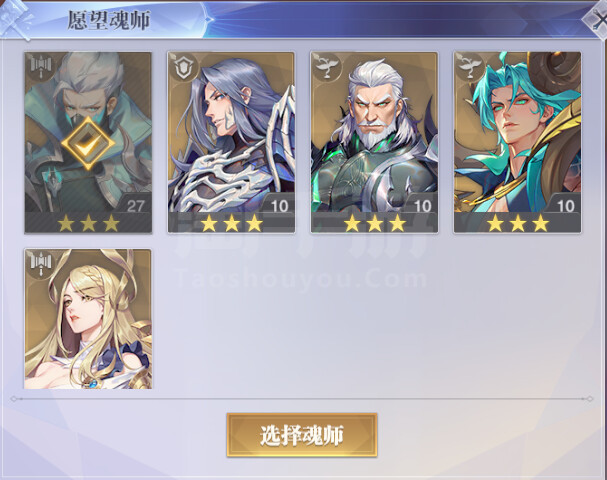Toggle the golden checkmark on the masked card
Screen dimensions: 607x480
coord(88,143)
